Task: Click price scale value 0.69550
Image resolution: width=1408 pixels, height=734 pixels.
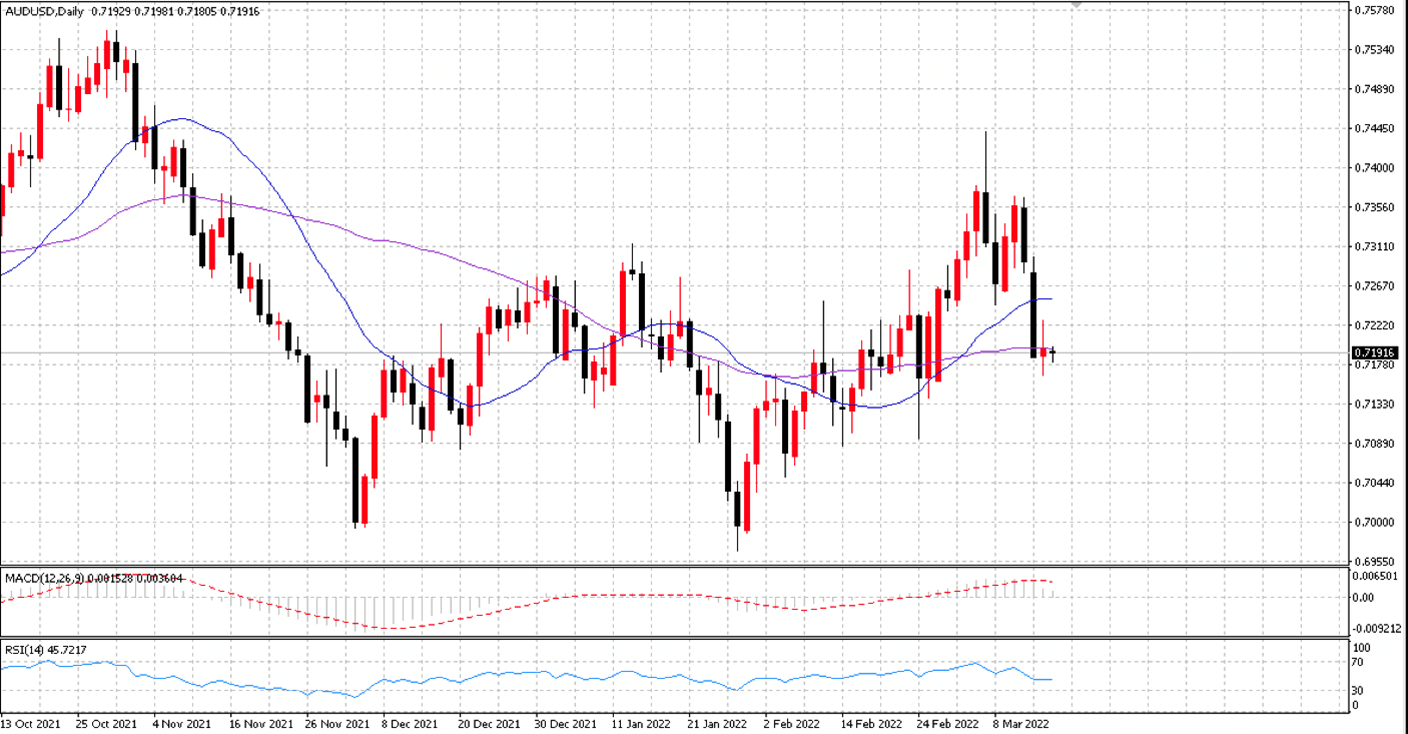Action: pos(1375,562)
